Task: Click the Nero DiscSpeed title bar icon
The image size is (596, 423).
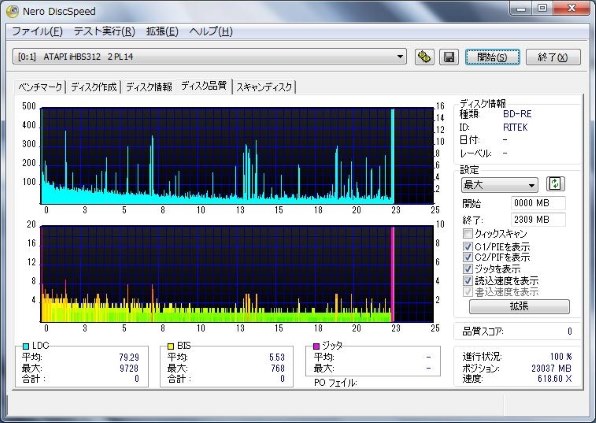Action: (12, 11)
